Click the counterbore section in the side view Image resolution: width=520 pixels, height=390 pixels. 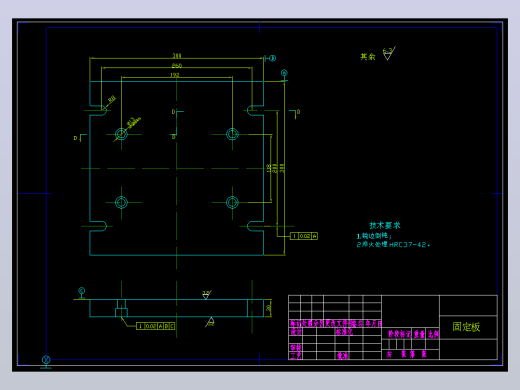[x=121, y=308]
